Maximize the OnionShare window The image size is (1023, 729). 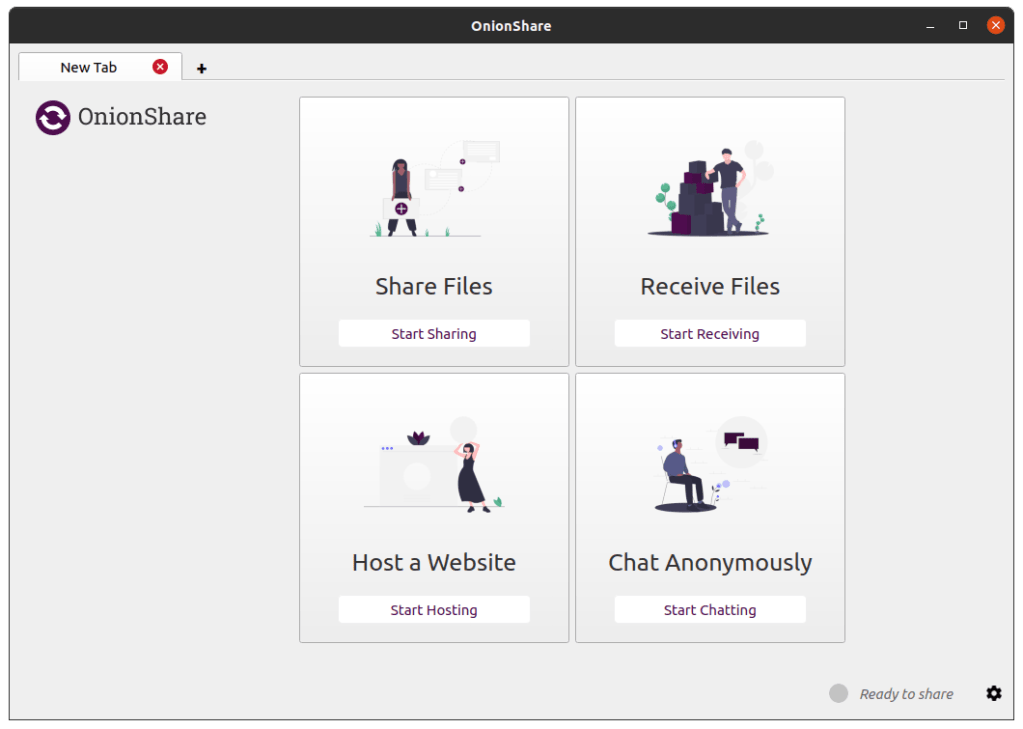(963, 25)
